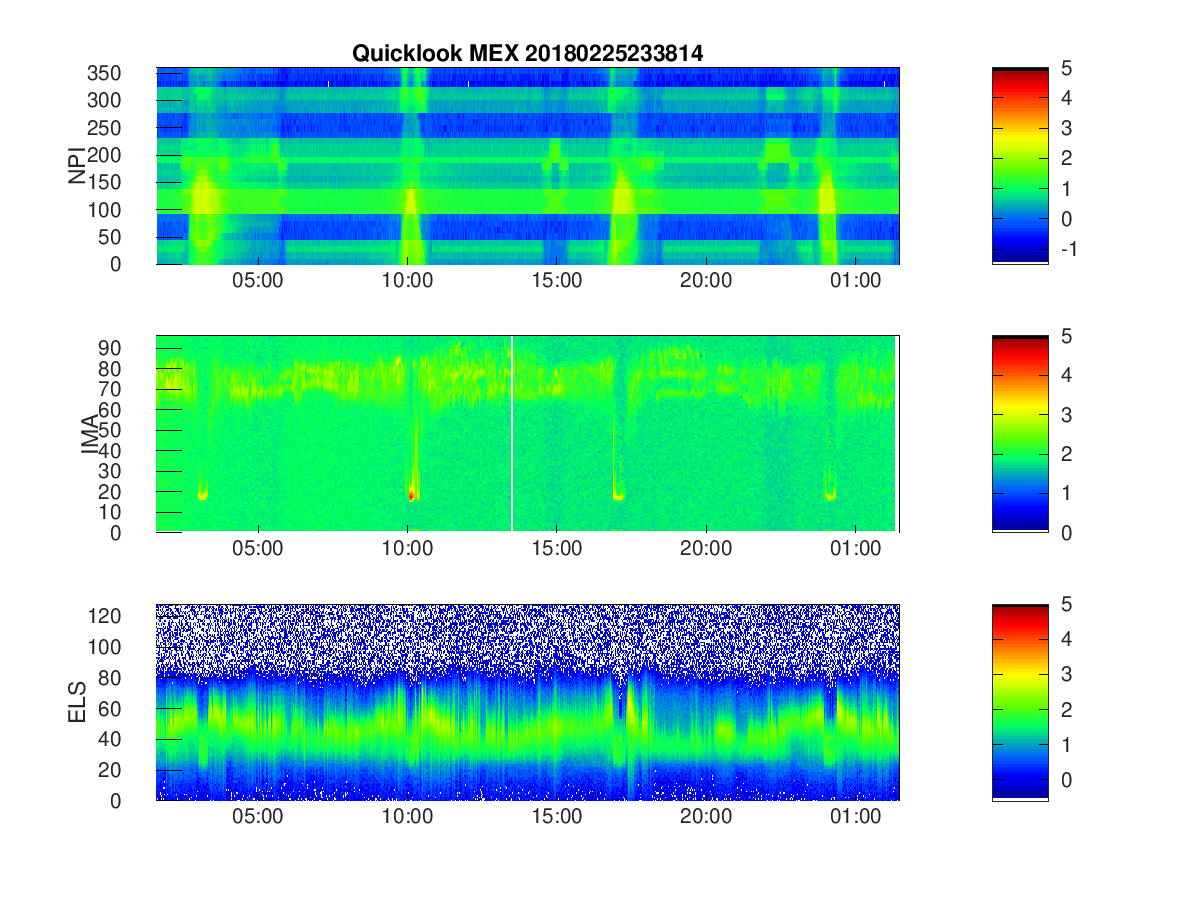Click 01:00 under the NPI panel
Screen dimensions: 1200x900
[x=856, y=281]
